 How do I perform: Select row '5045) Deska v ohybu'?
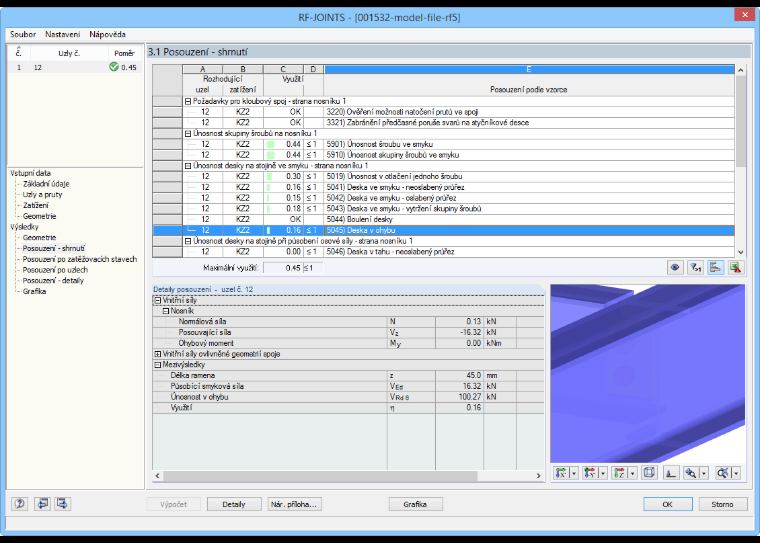tap(443, 230)
